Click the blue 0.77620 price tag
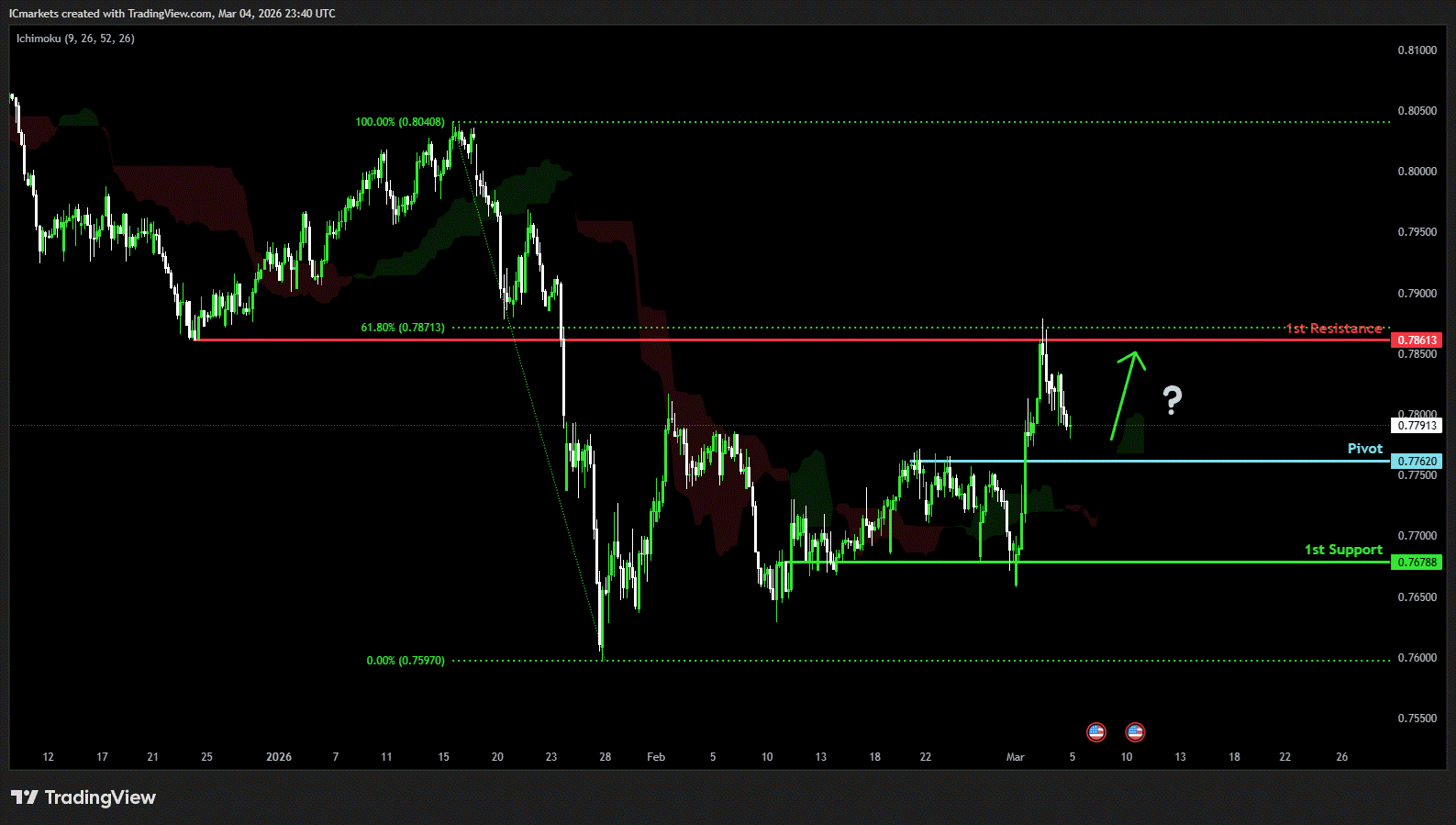Viewport: 1456px width, 825px height. 1416,462
